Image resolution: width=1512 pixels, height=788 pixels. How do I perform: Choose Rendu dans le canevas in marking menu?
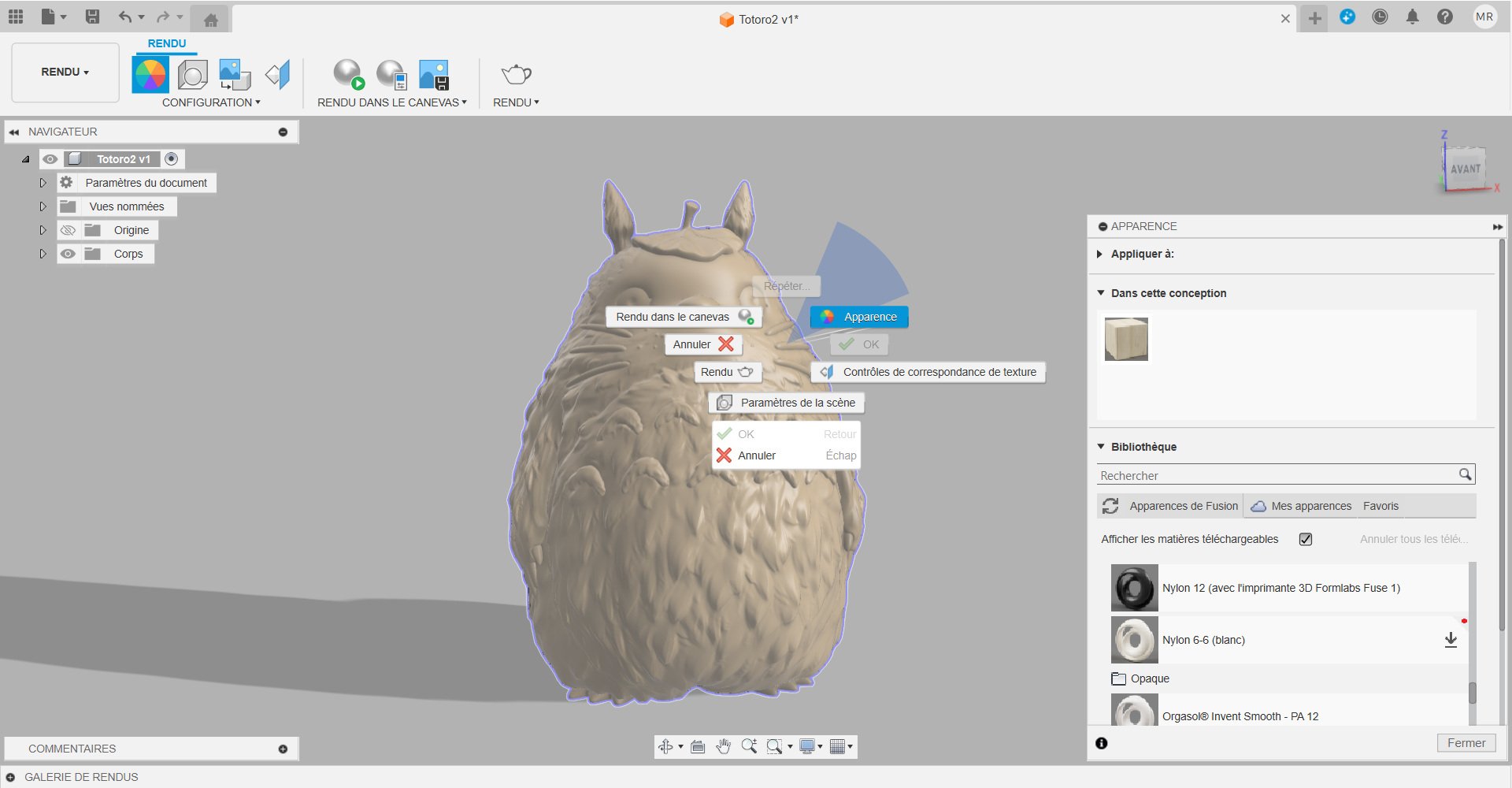[684, 317]
